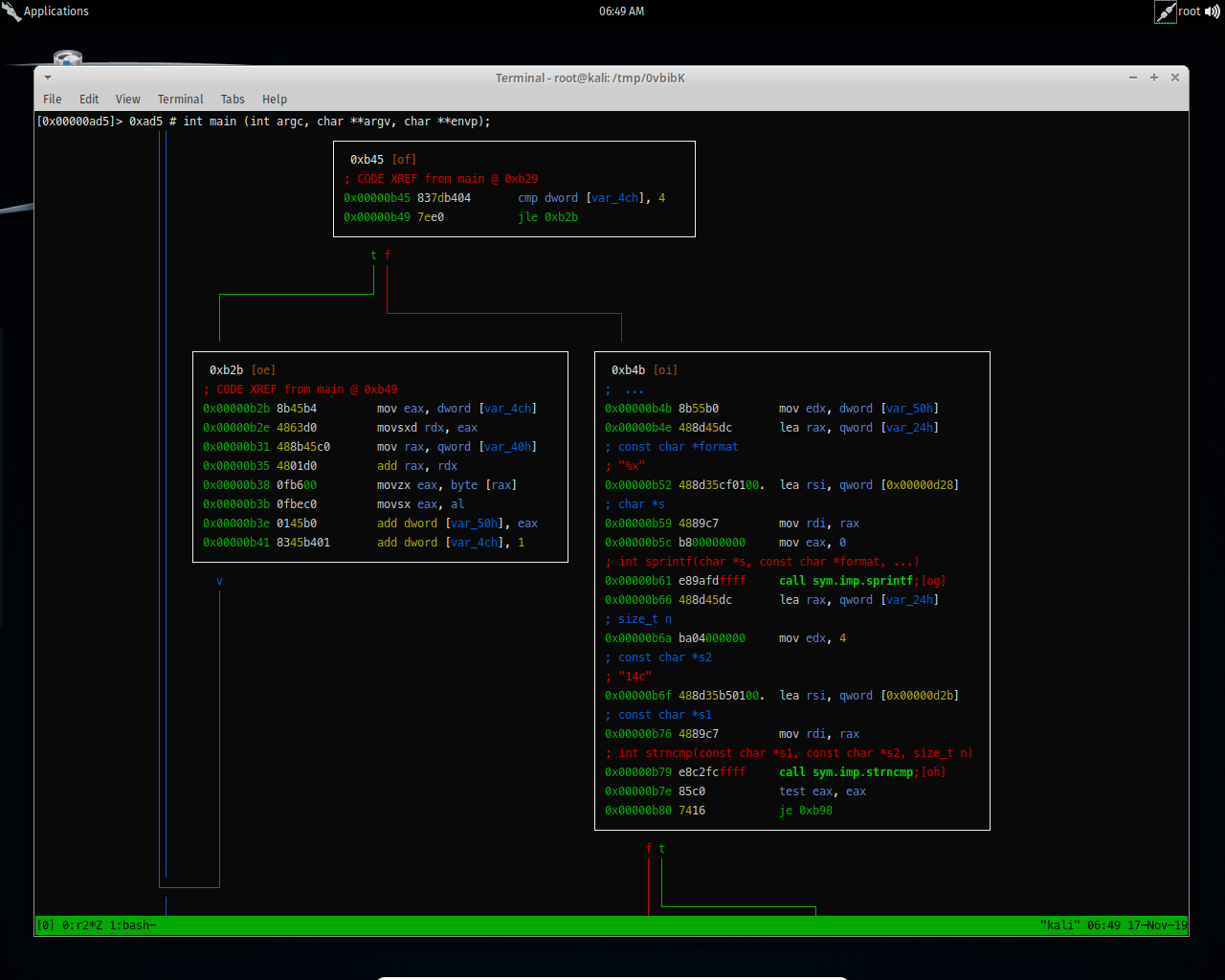Open the Terminal menu
1225x980 pixels.
click(x=181, y=100)
